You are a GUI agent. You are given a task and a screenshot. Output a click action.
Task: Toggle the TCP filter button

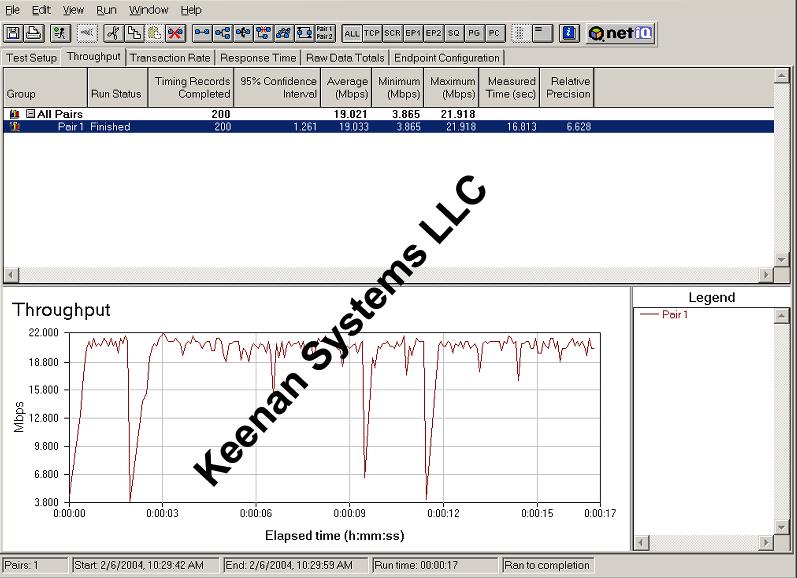pos(372,34)
